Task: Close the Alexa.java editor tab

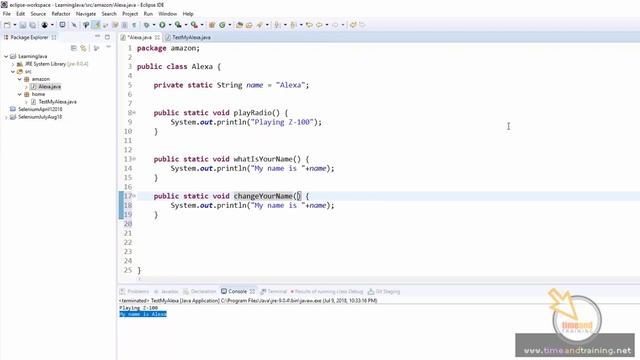Action: coord(157,37)
